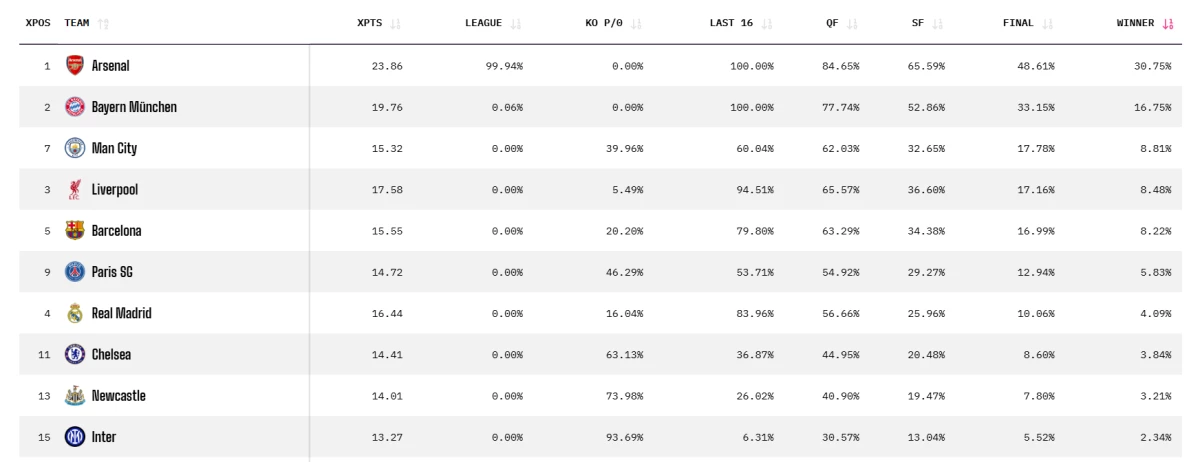Viewport: 1200px width, 462px height.
Task: Click the Arsenal club crest icon
Action: (x=75, y=66)
